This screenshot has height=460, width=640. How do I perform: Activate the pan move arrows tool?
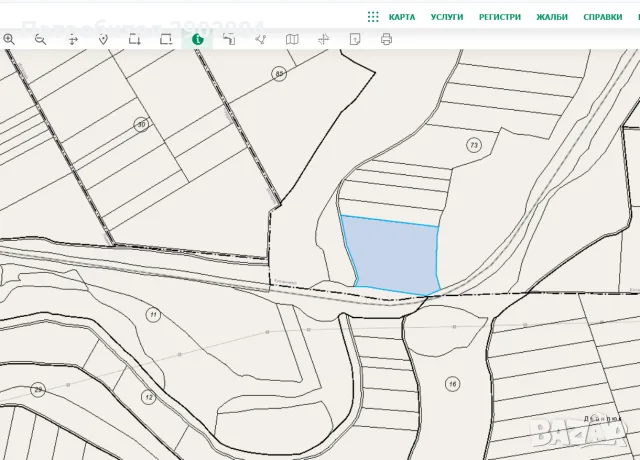click(73, 40)
